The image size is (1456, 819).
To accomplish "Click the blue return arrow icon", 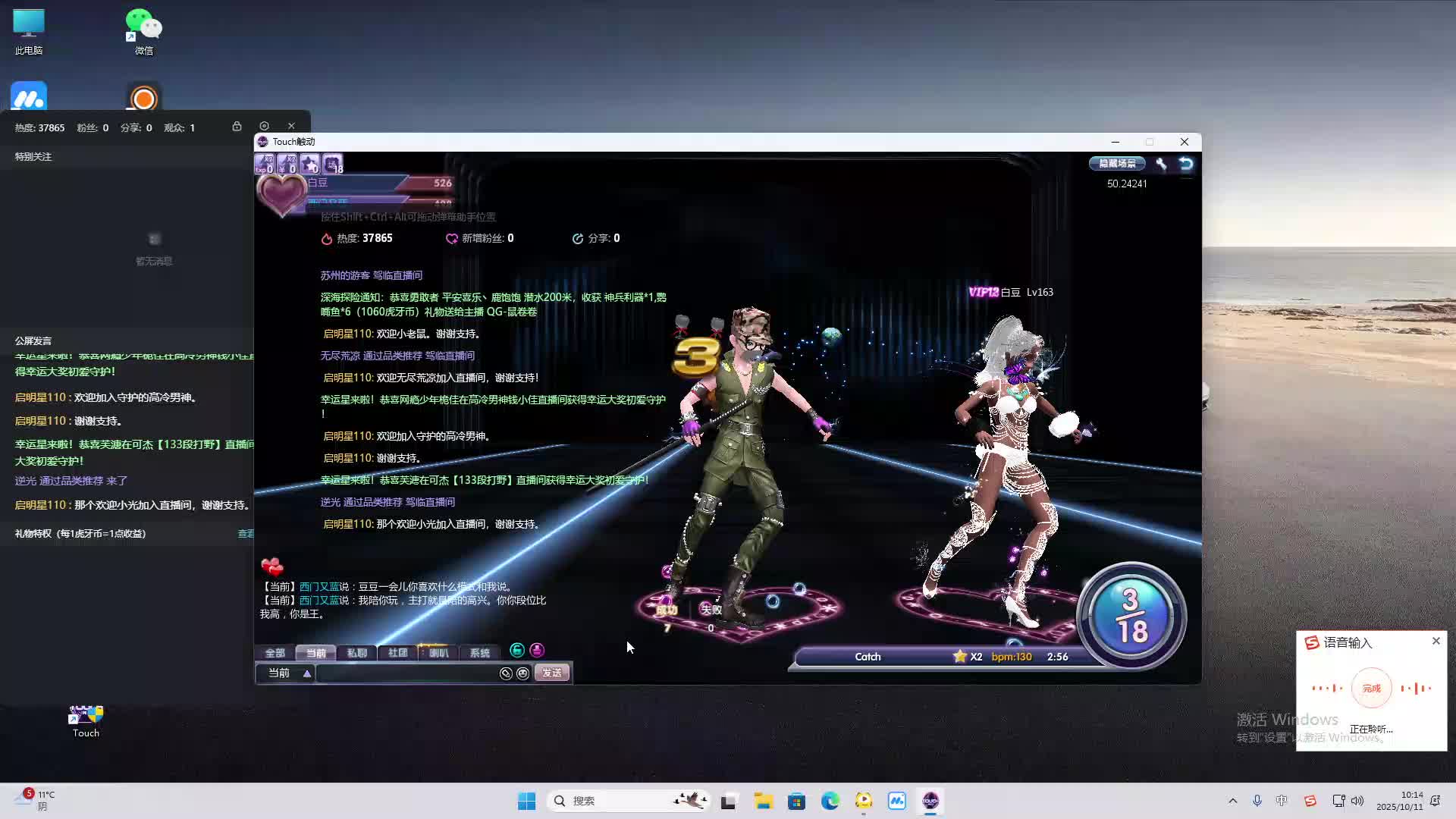I will pos(1186,164).
